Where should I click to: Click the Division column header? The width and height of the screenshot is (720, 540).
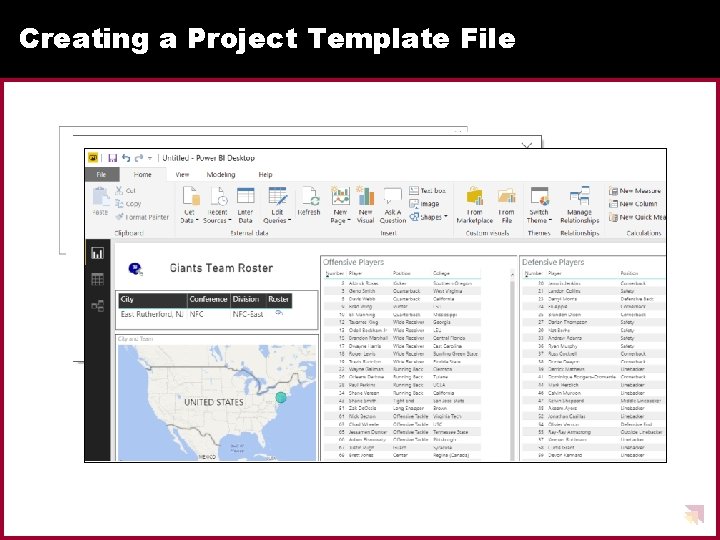(248, 299)
